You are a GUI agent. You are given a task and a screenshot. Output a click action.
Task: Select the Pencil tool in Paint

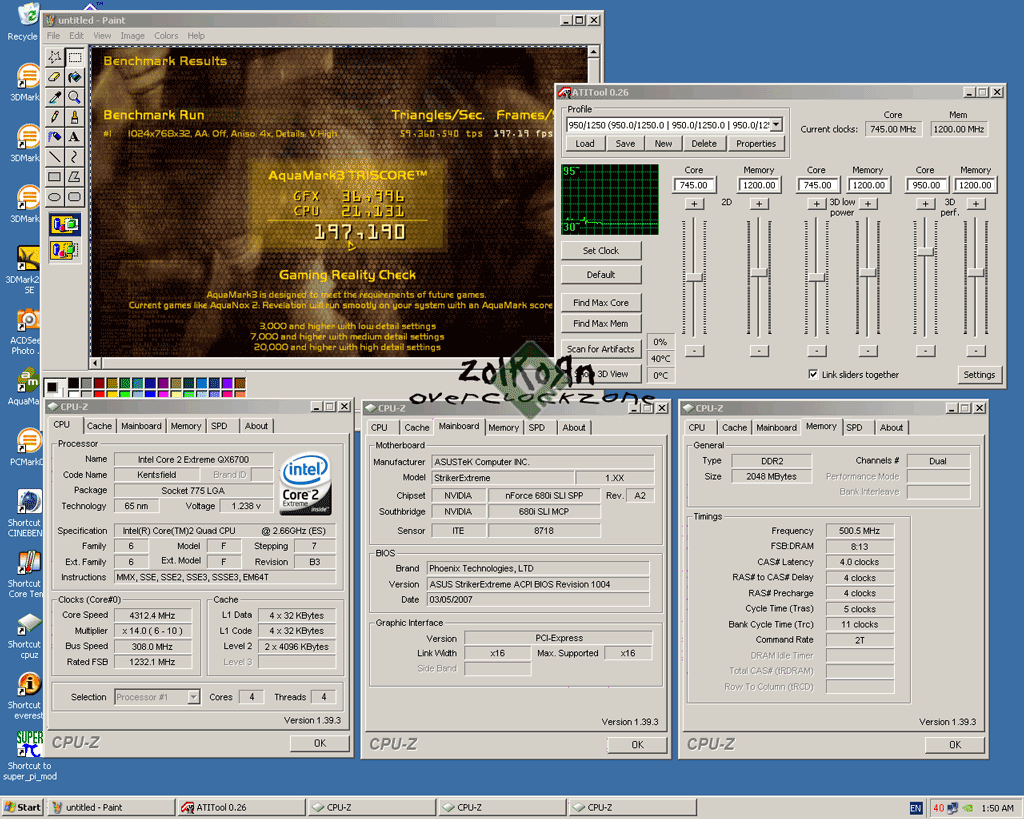point(55,117)
